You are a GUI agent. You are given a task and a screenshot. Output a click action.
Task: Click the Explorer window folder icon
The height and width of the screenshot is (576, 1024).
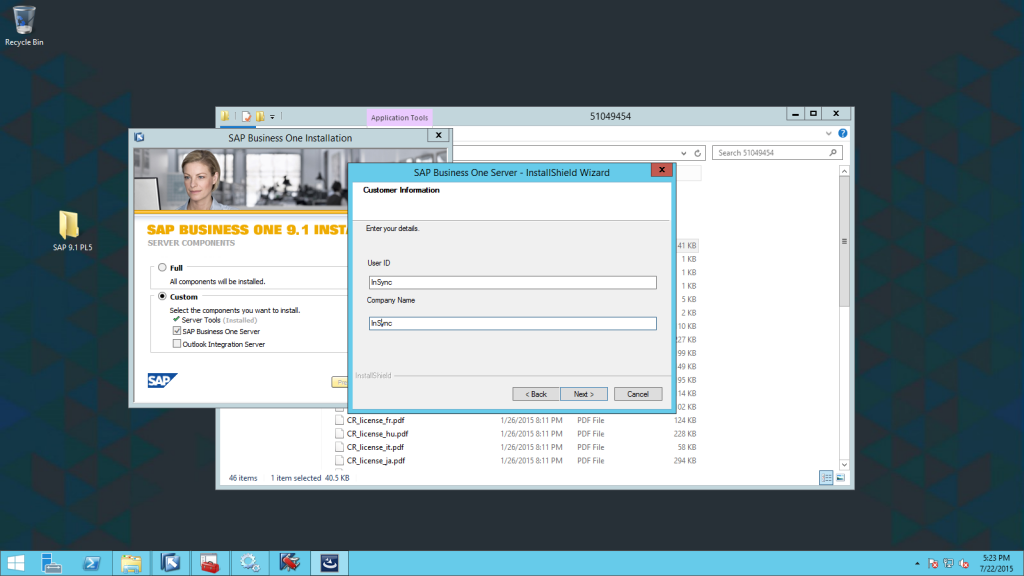[225, 116]
